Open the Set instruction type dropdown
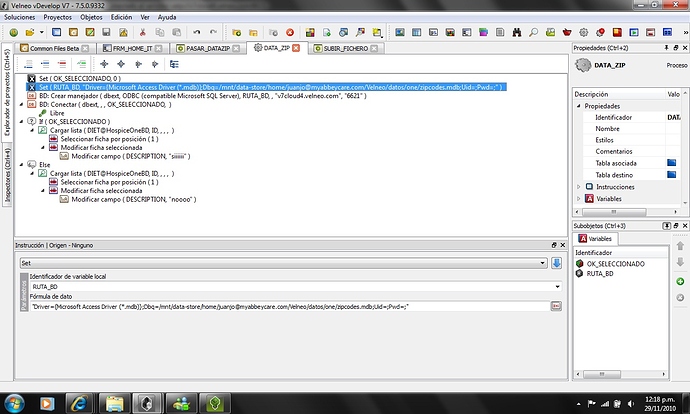This screenshot has height=414, width=690. (543, 263)
